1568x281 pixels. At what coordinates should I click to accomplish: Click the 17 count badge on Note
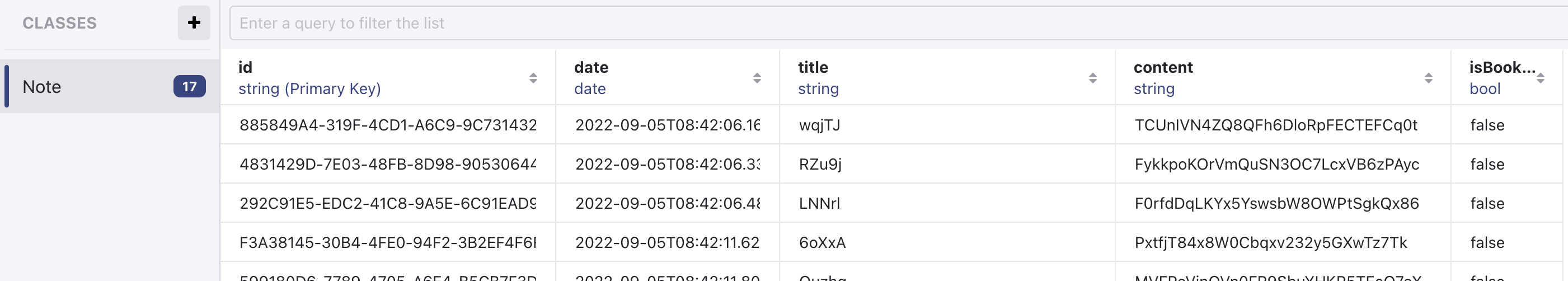pos(189,86)
